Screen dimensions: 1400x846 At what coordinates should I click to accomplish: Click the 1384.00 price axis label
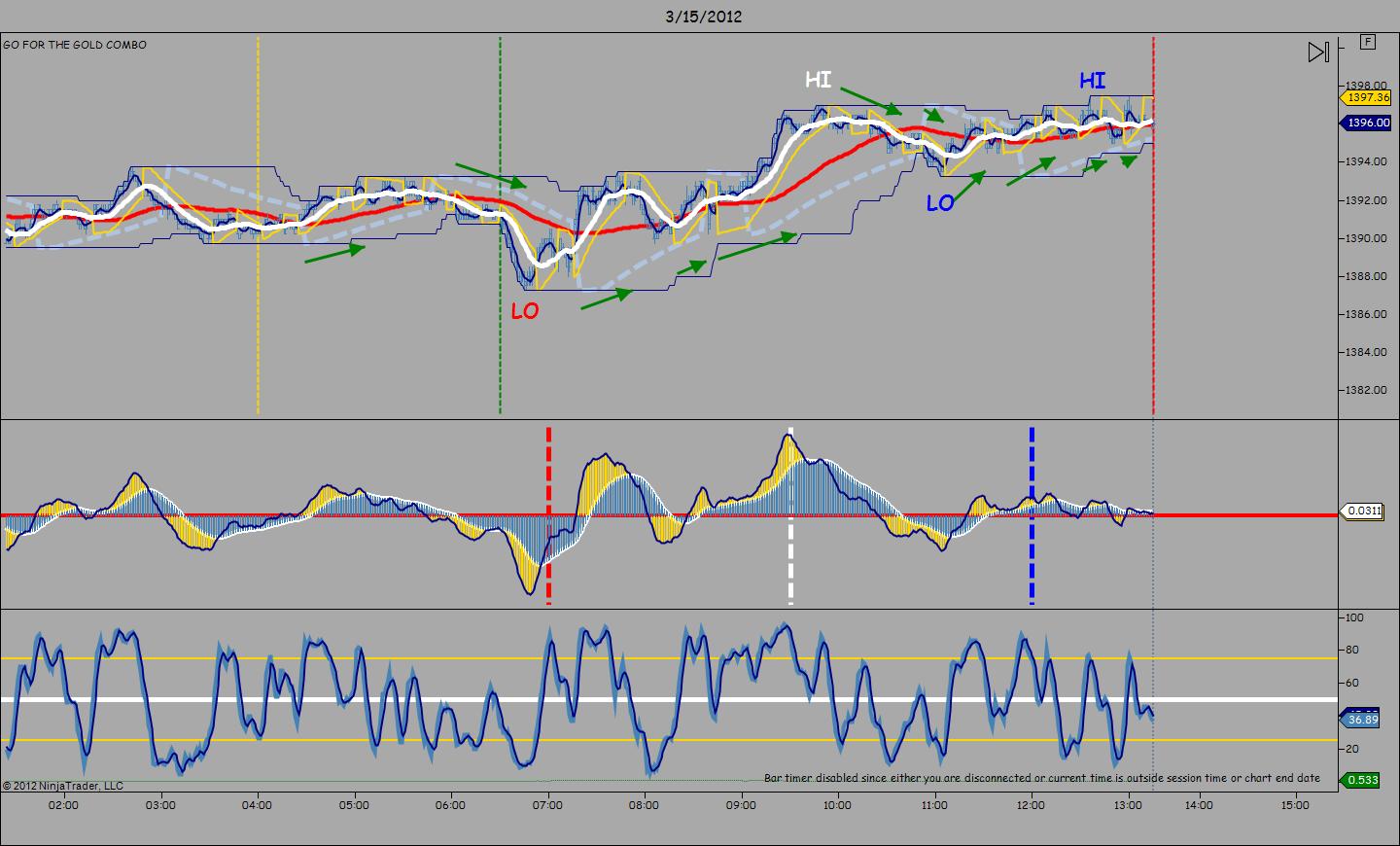[1367, 352]
